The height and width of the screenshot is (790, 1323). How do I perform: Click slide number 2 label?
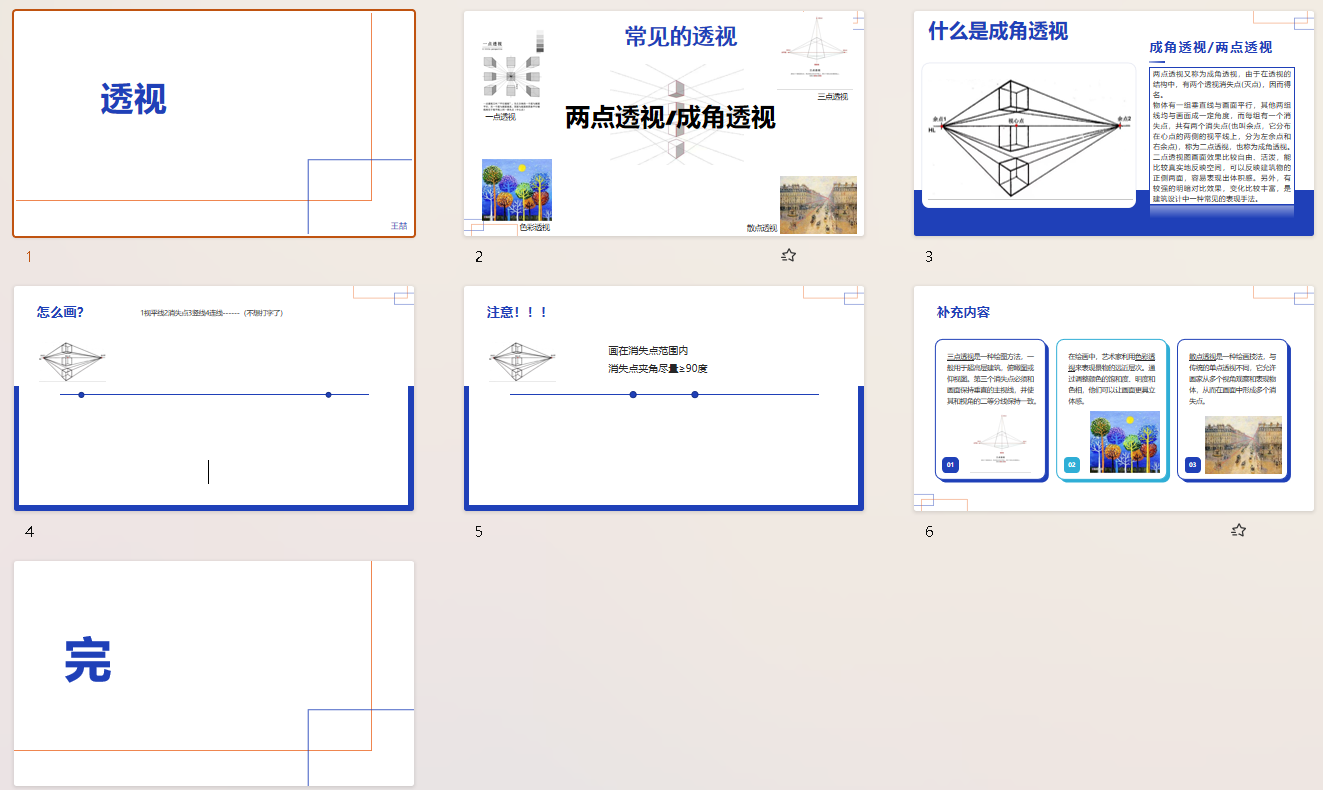click(x=479, y=257)
